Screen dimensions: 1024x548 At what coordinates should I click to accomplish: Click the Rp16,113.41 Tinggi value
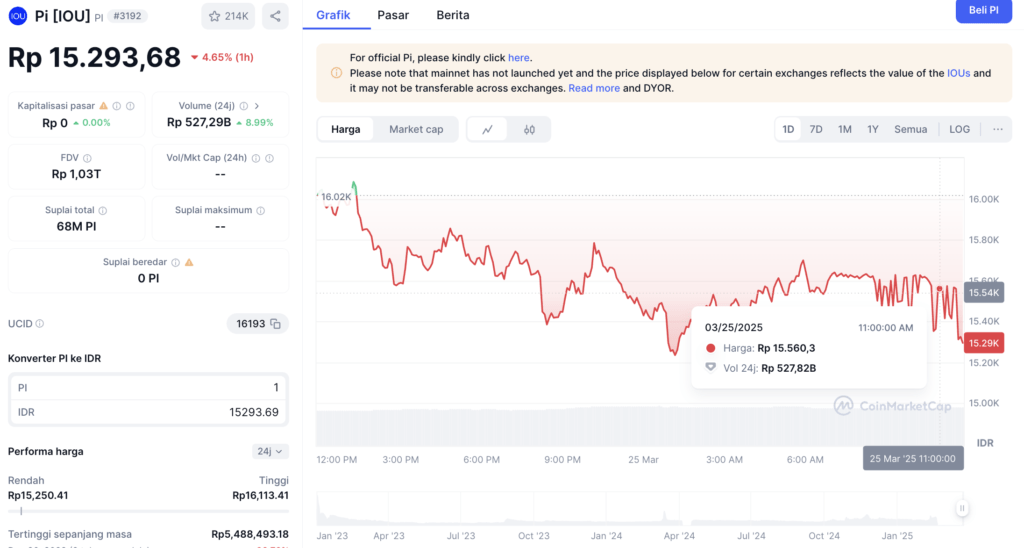[260, 496]
